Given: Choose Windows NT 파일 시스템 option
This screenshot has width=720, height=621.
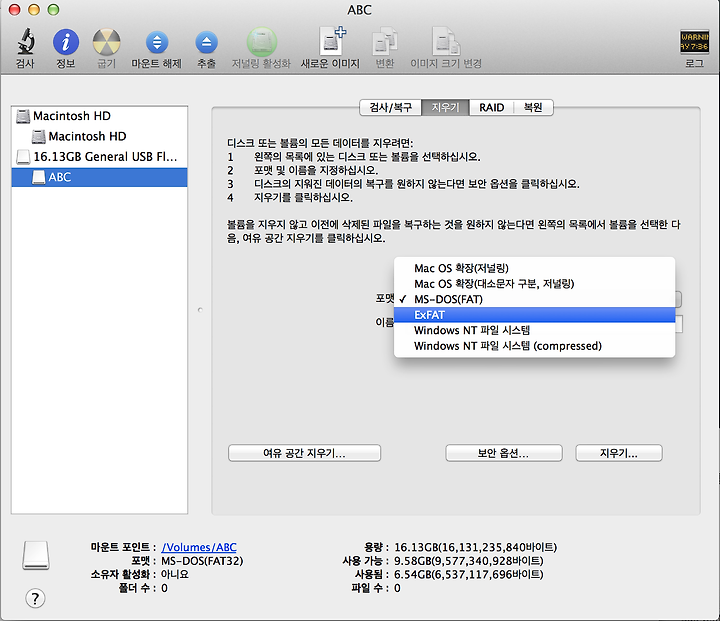Looking at the screenshot, I should coord(534,330).
